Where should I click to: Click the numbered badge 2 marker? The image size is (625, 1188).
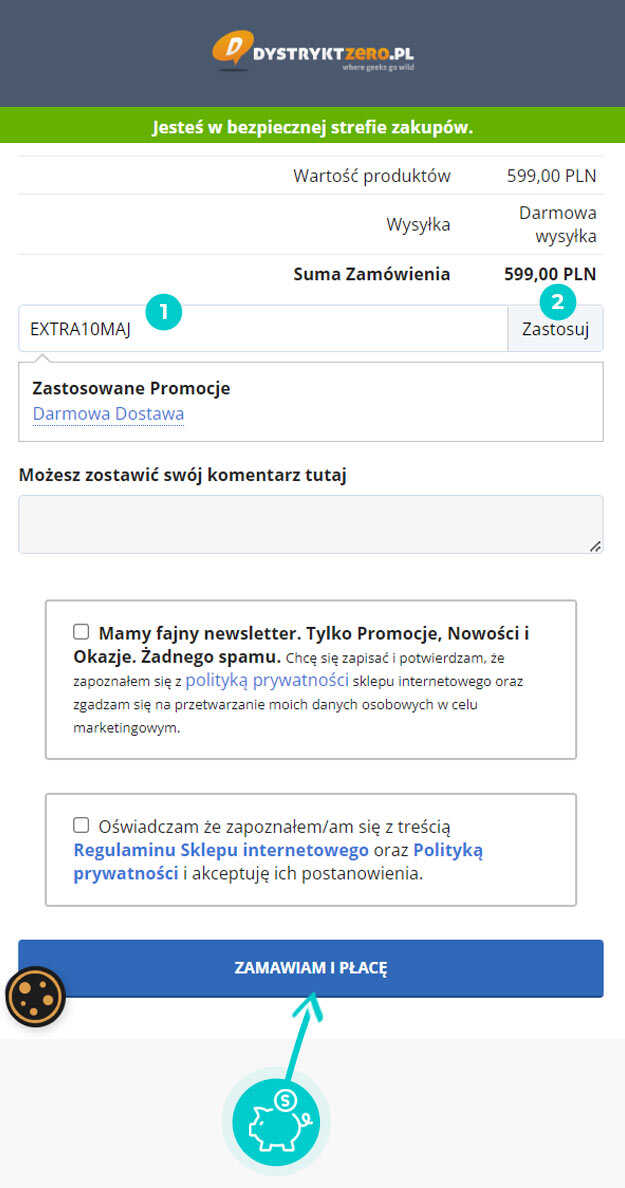[558, 302]
